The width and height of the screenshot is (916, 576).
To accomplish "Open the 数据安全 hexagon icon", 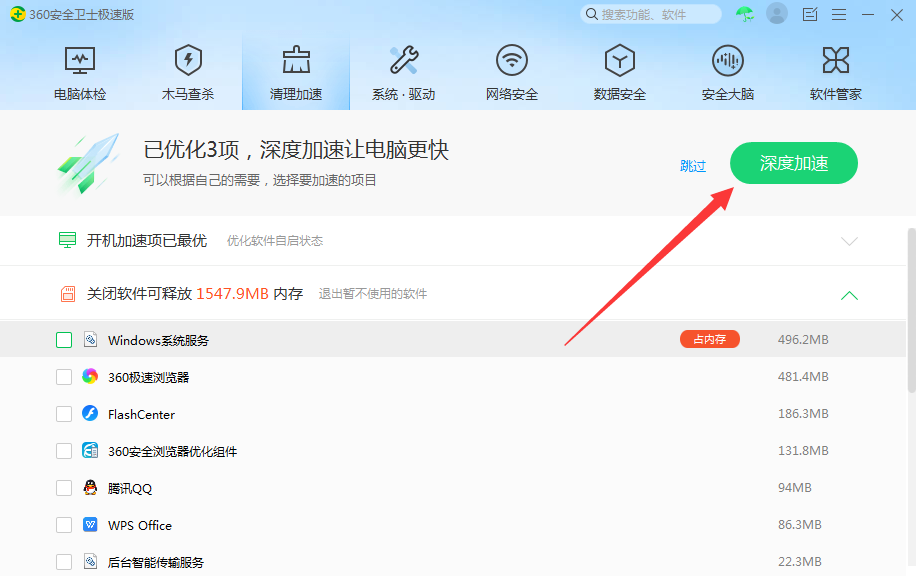I will [620, 60].
